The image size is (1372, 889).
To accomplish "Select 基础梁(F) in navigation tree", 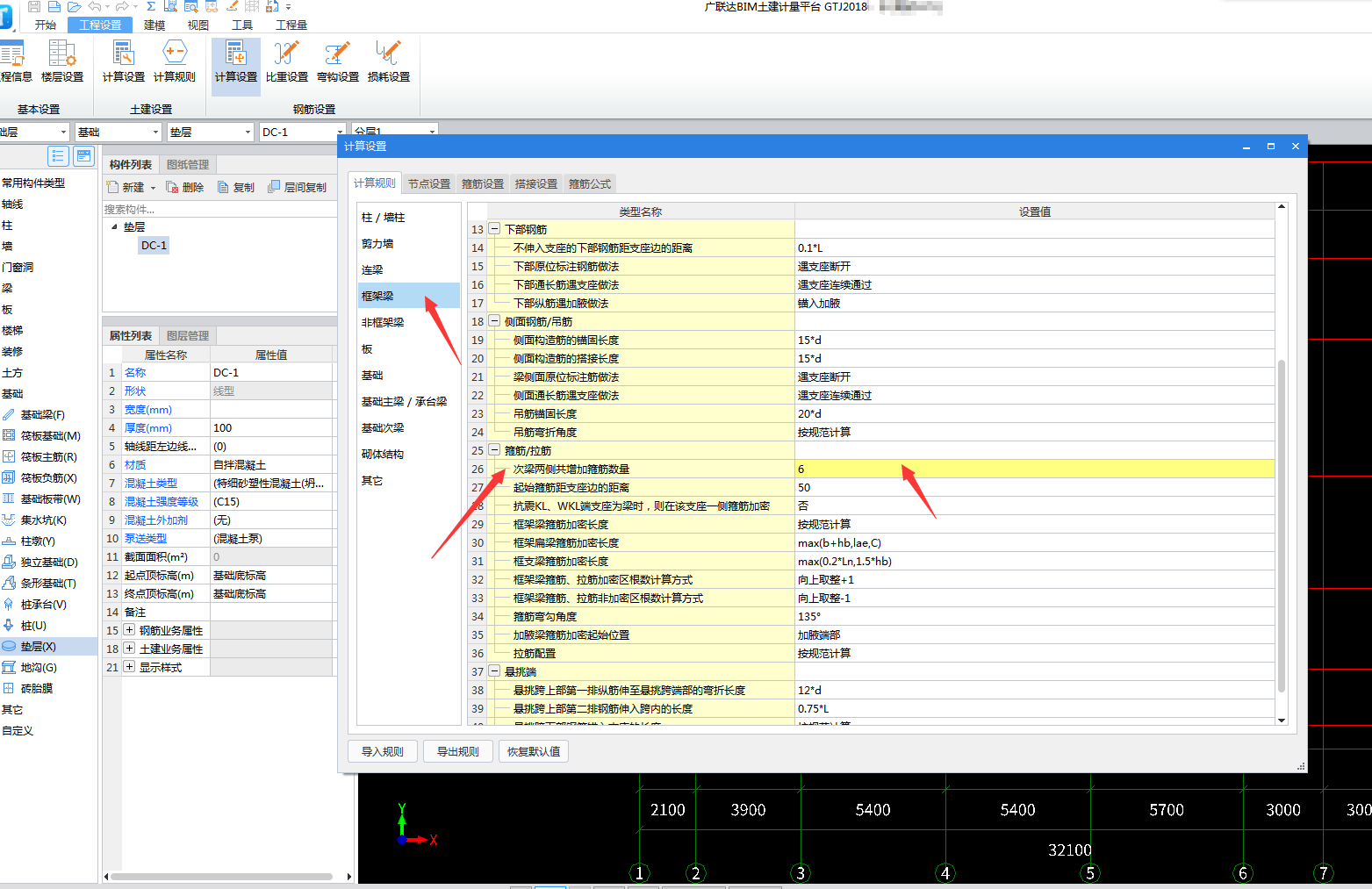I will click(42, 414).
